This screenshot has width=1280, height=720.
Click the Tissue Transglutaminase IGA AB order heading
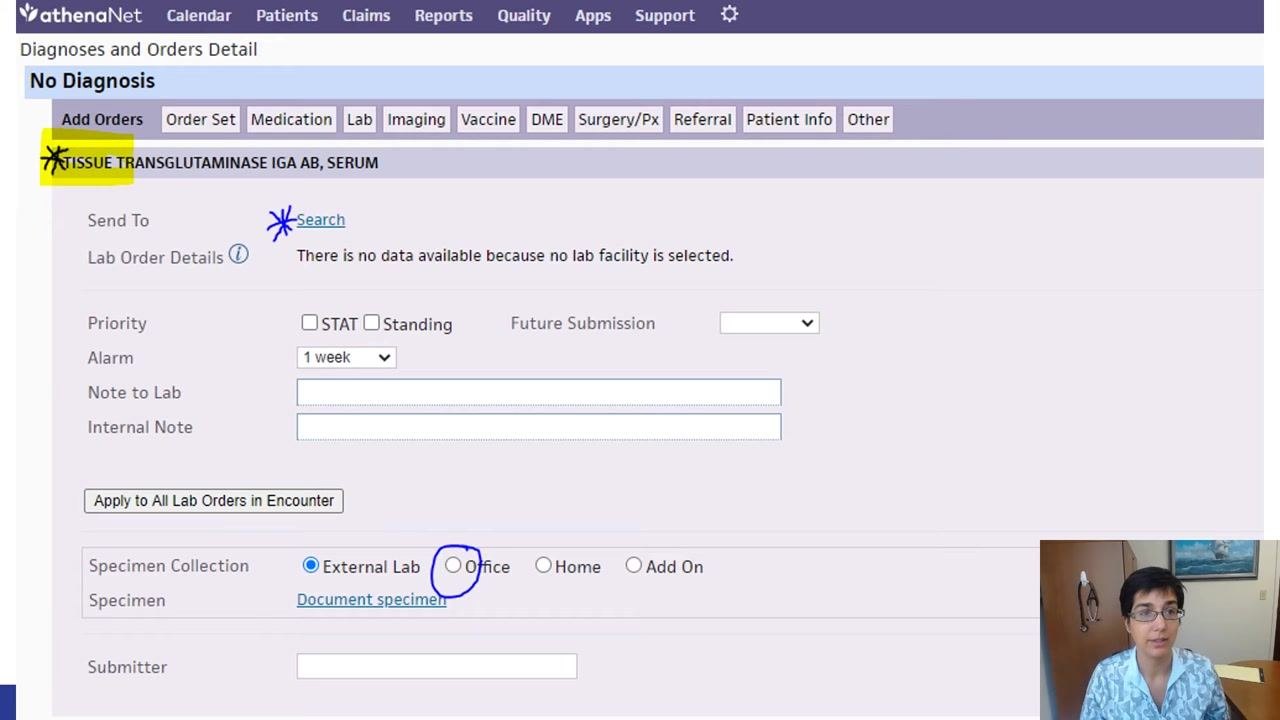point(219,162)
